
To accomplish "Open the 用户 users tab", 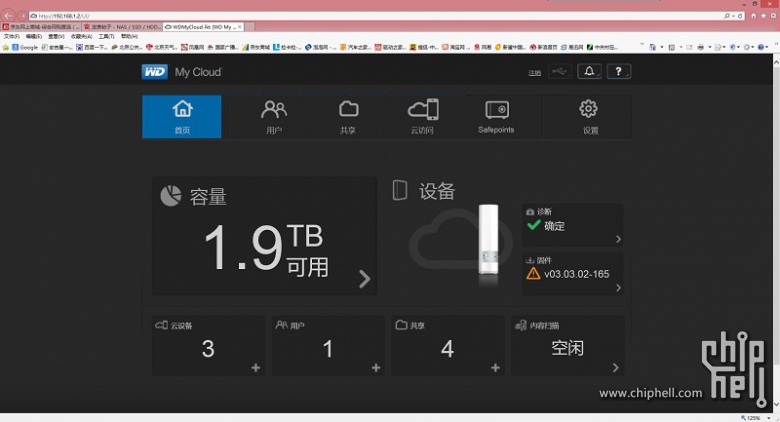I will (x=274, y=116).
